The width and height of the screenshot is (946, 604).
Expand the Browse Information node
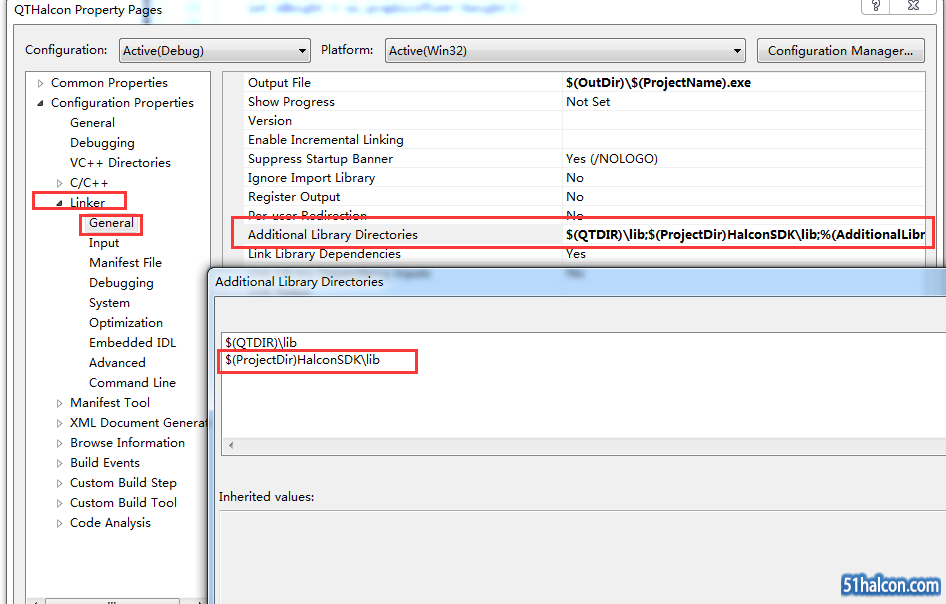tap(59, 443)
